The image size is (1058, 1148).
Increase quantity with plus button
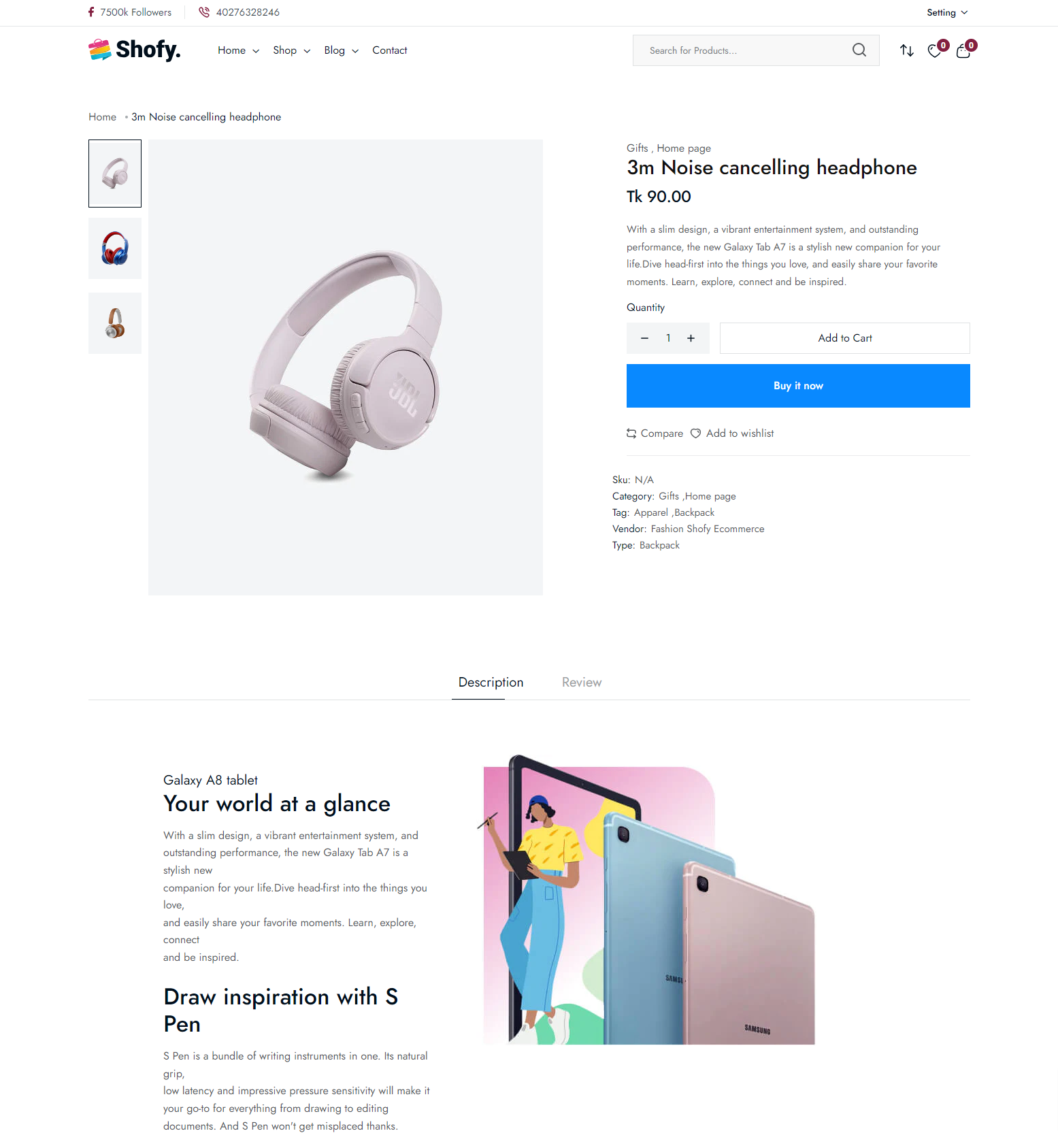click(691, 338)
